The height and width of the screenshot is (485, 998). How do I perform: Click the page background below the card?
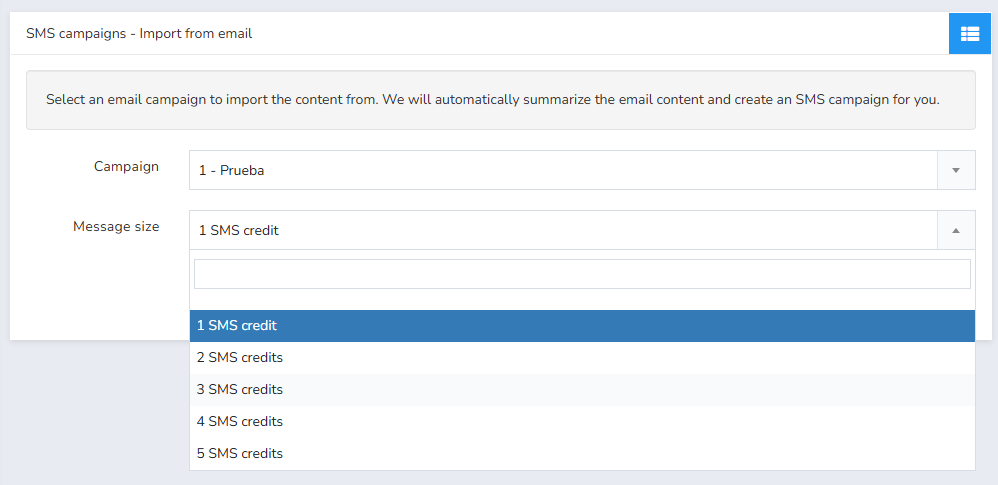95,414
